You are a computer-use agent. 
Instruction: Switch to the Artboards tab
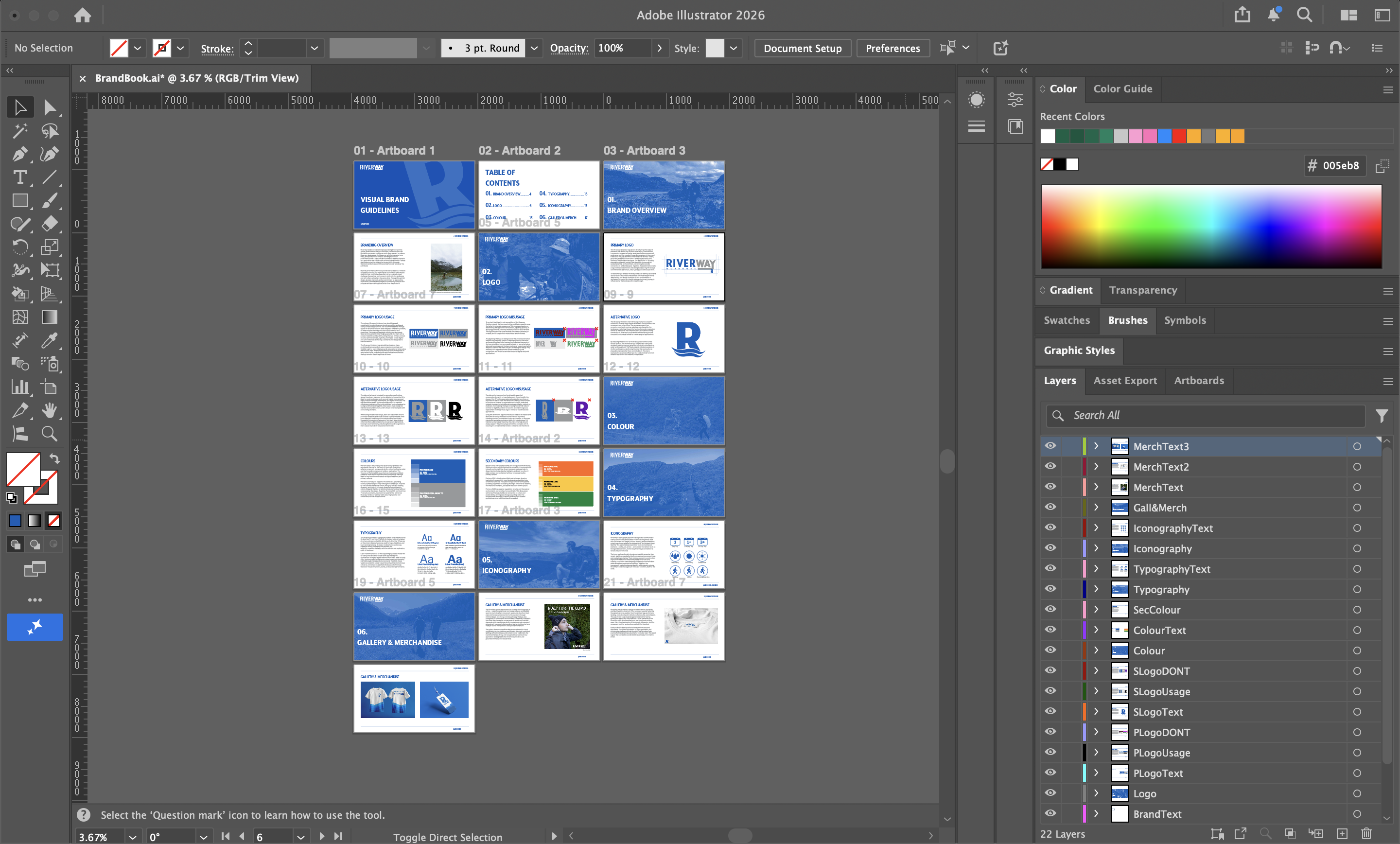click(x=1199, y=380)
